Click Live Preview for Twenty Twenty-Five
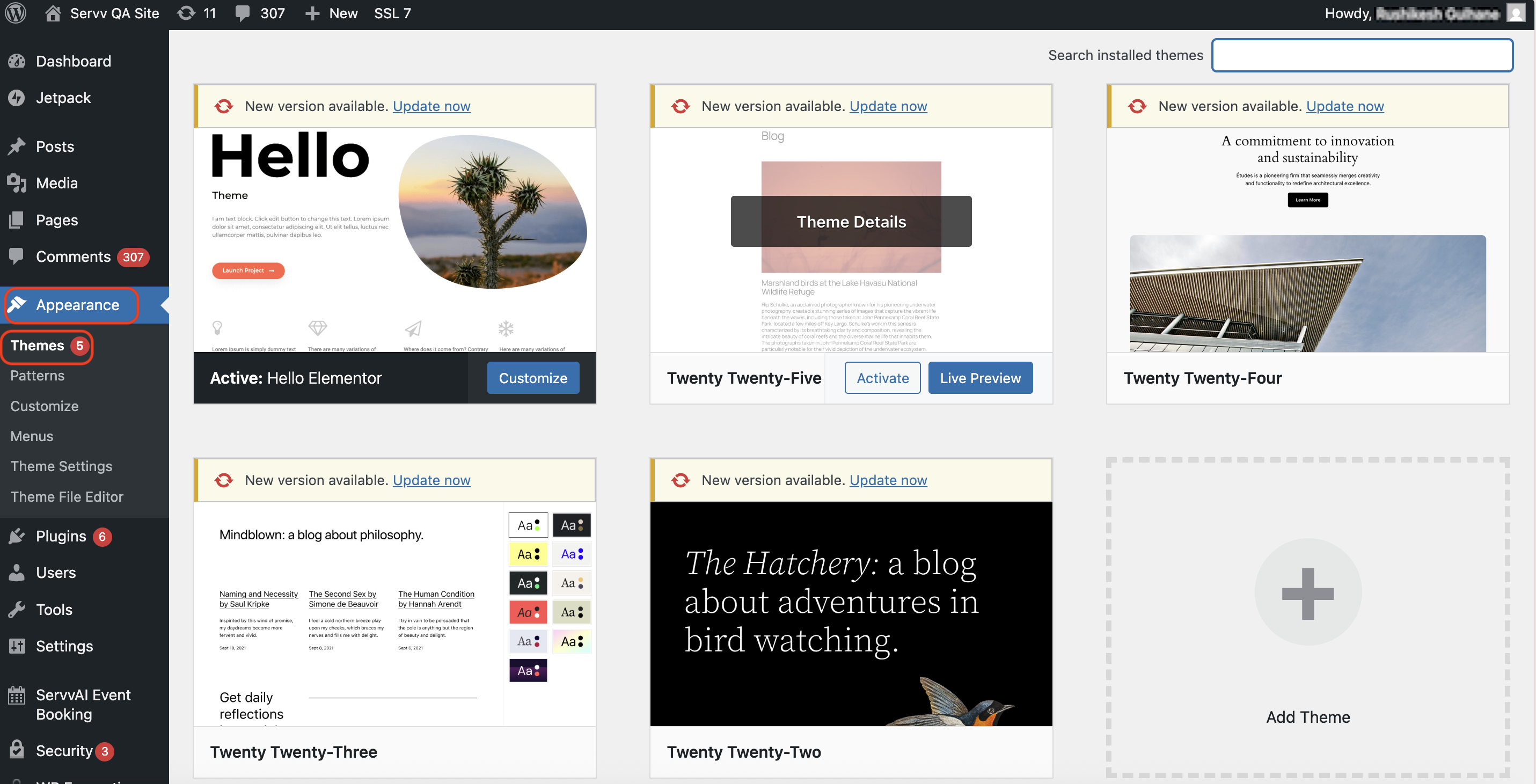Image resolution: width=1536 pixels, height=784 pixels. [979, 378]
